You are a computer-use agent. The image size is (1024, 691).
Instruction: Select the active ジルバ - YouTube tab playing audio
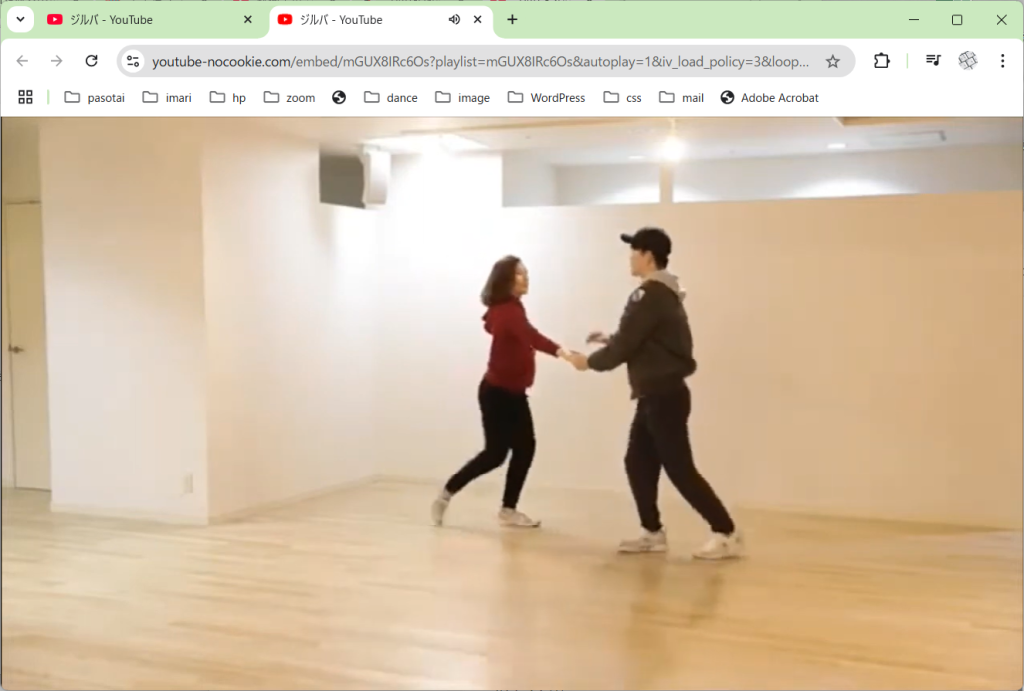click(x=380, y=20)
